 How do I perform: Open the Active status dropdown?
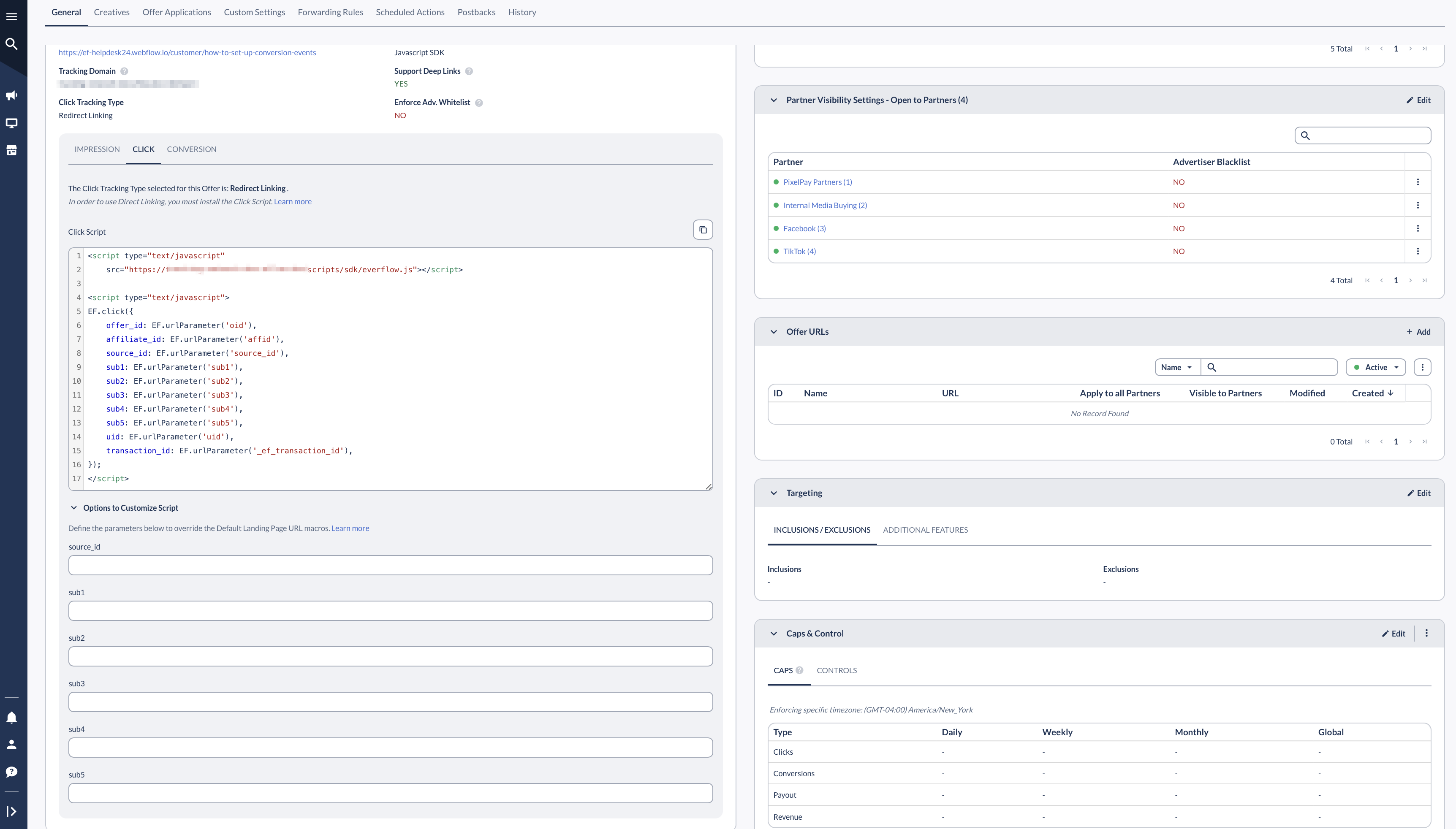tap(1376, 367)
